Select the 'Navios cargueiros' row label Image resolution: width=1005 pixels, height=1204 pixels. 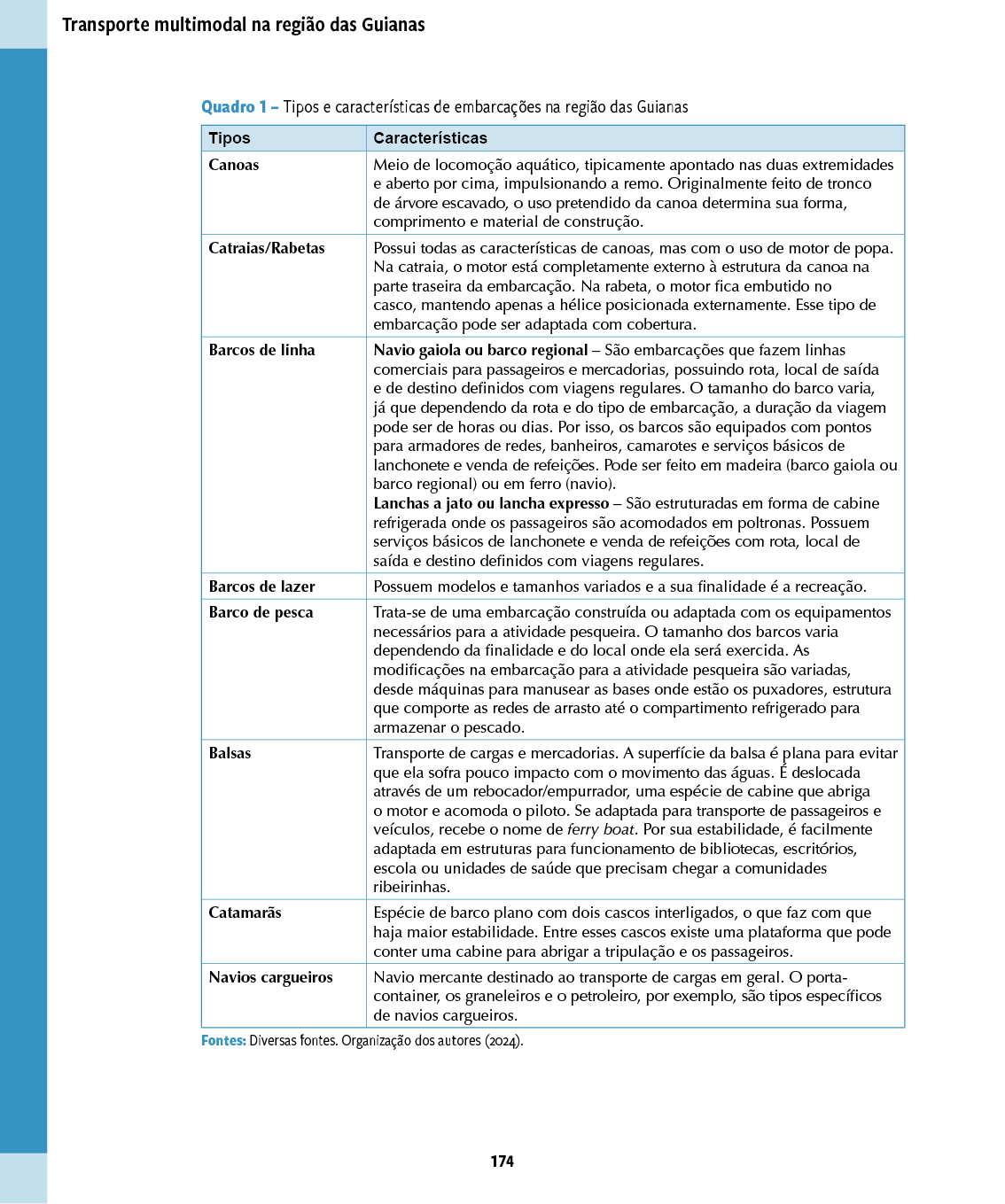tap(271, 977)
